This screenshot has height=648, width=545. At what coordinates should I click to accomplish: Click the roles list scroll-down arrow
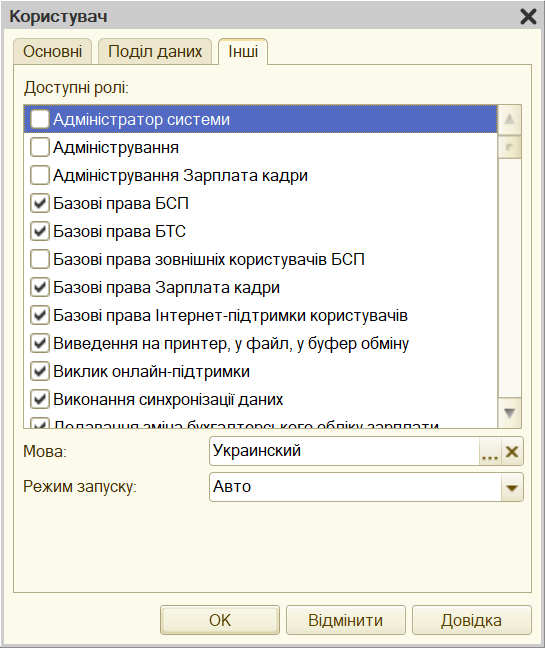click(509, 413)
